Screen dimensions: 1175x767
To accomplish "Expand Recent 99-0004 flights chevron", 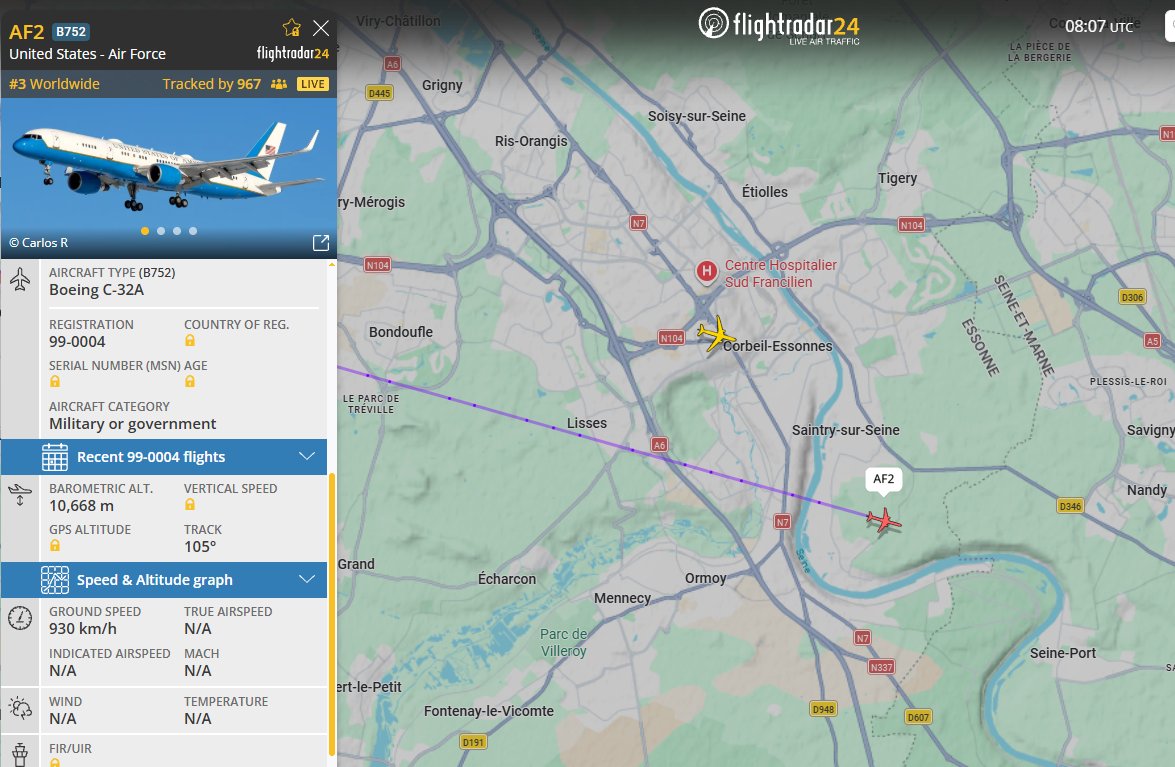I will (306, 456).
